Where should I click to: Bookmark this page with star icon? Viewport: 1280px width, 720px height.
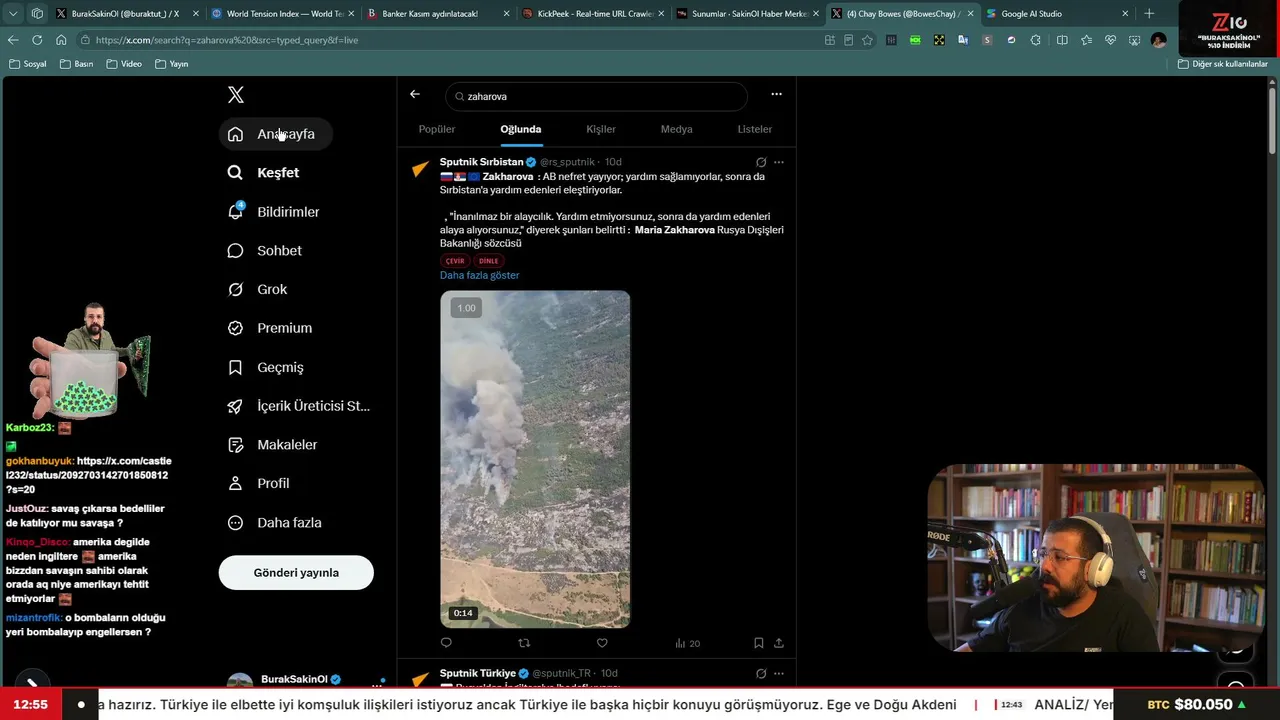pyautogui.click(x=867, y=40)
